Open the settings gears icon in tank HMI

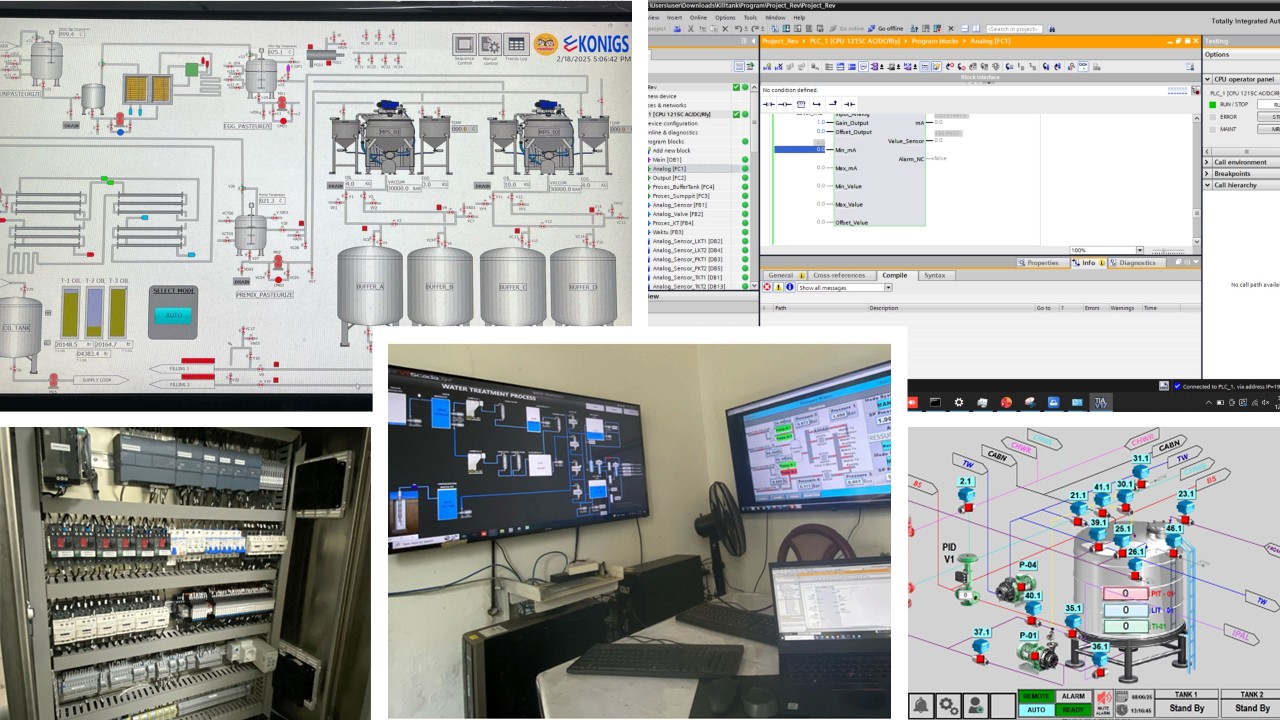(948, 705)
